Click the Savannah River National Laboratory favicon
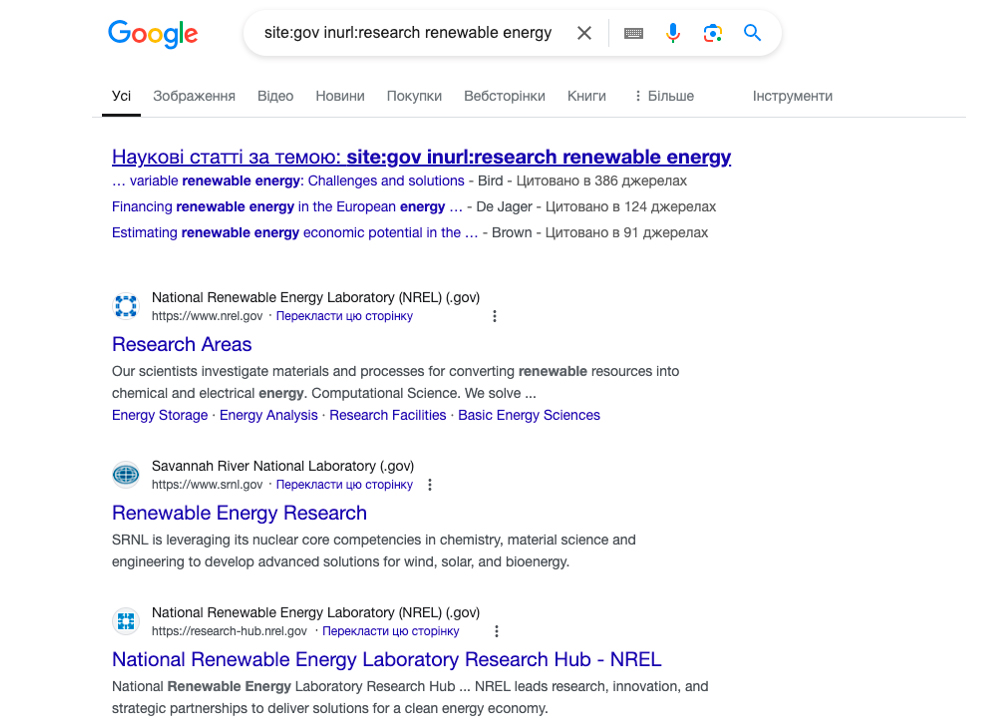 126,475
